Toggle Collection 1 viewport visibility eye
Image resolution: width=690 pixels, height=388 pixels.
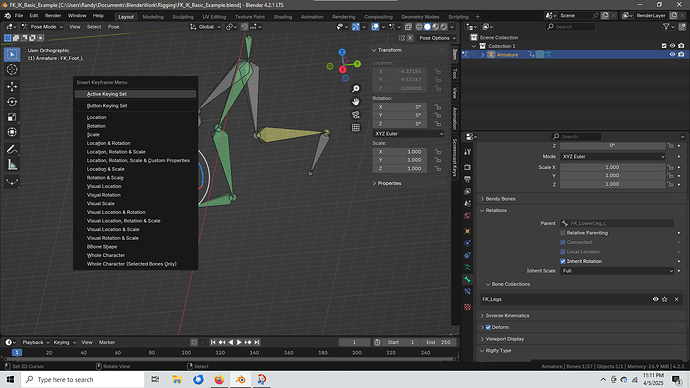tap(672, 46)
